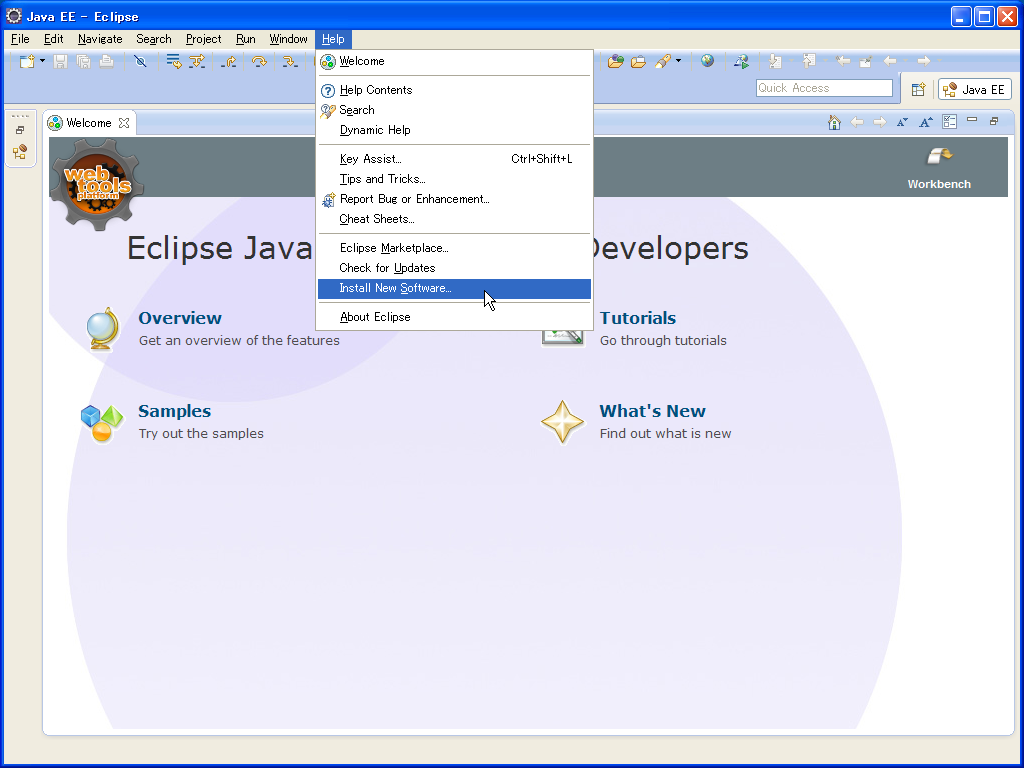
Task: Click the Home icon on Welcome toolbar
Action: tap(834, 122)
